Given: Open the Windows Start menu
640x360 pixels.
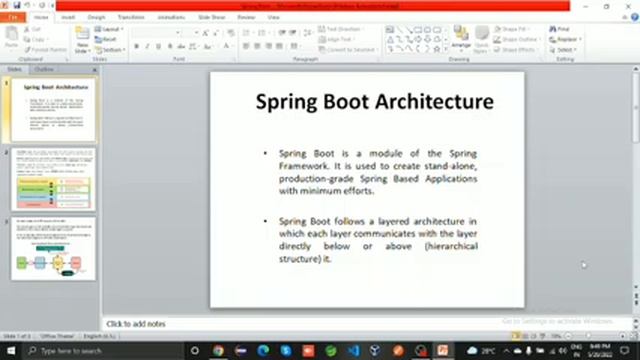Looking at the screenshot, I should click(x=11, y=351).
